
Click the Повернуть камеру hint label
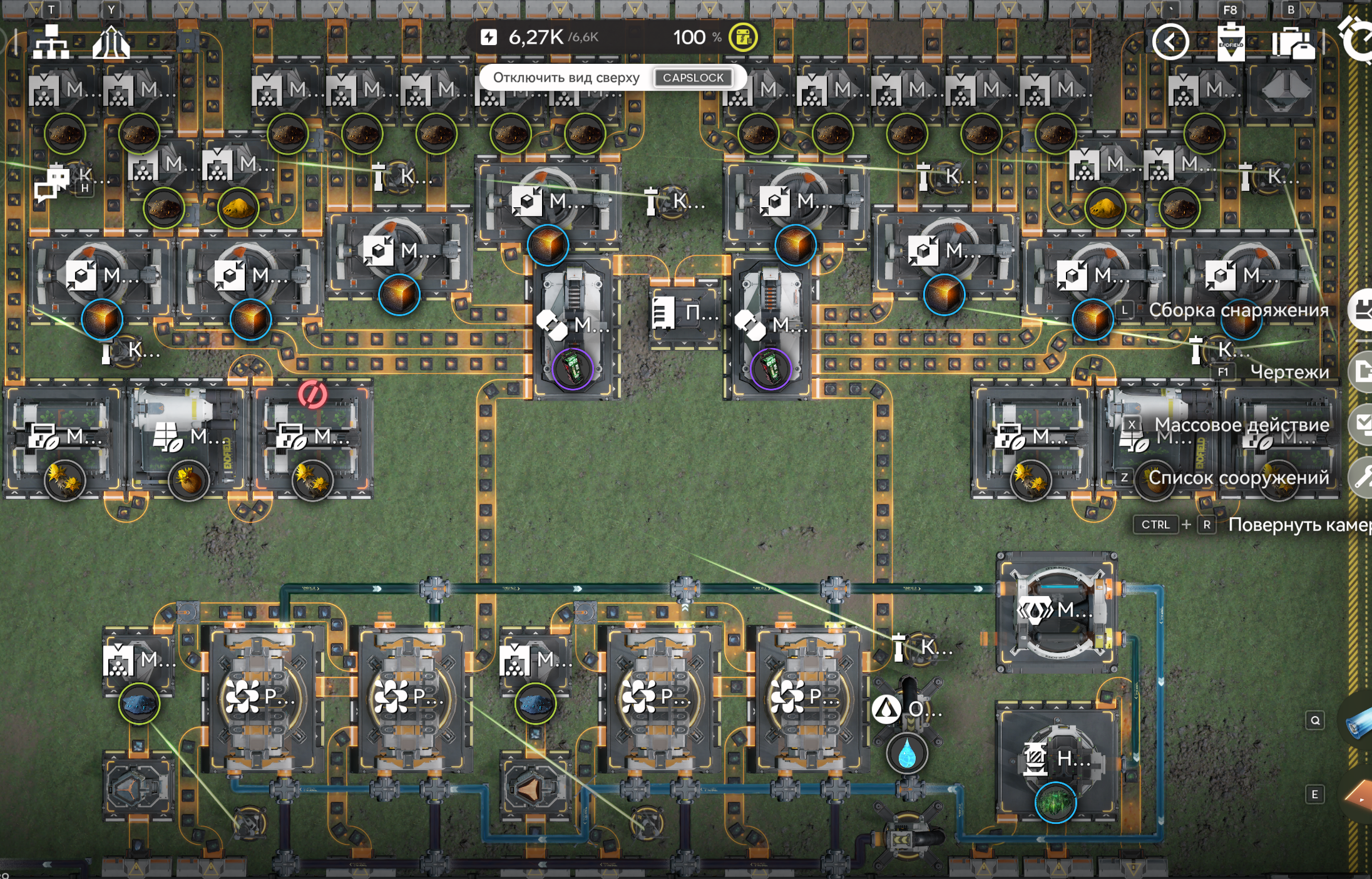(x=1299, y=525)
